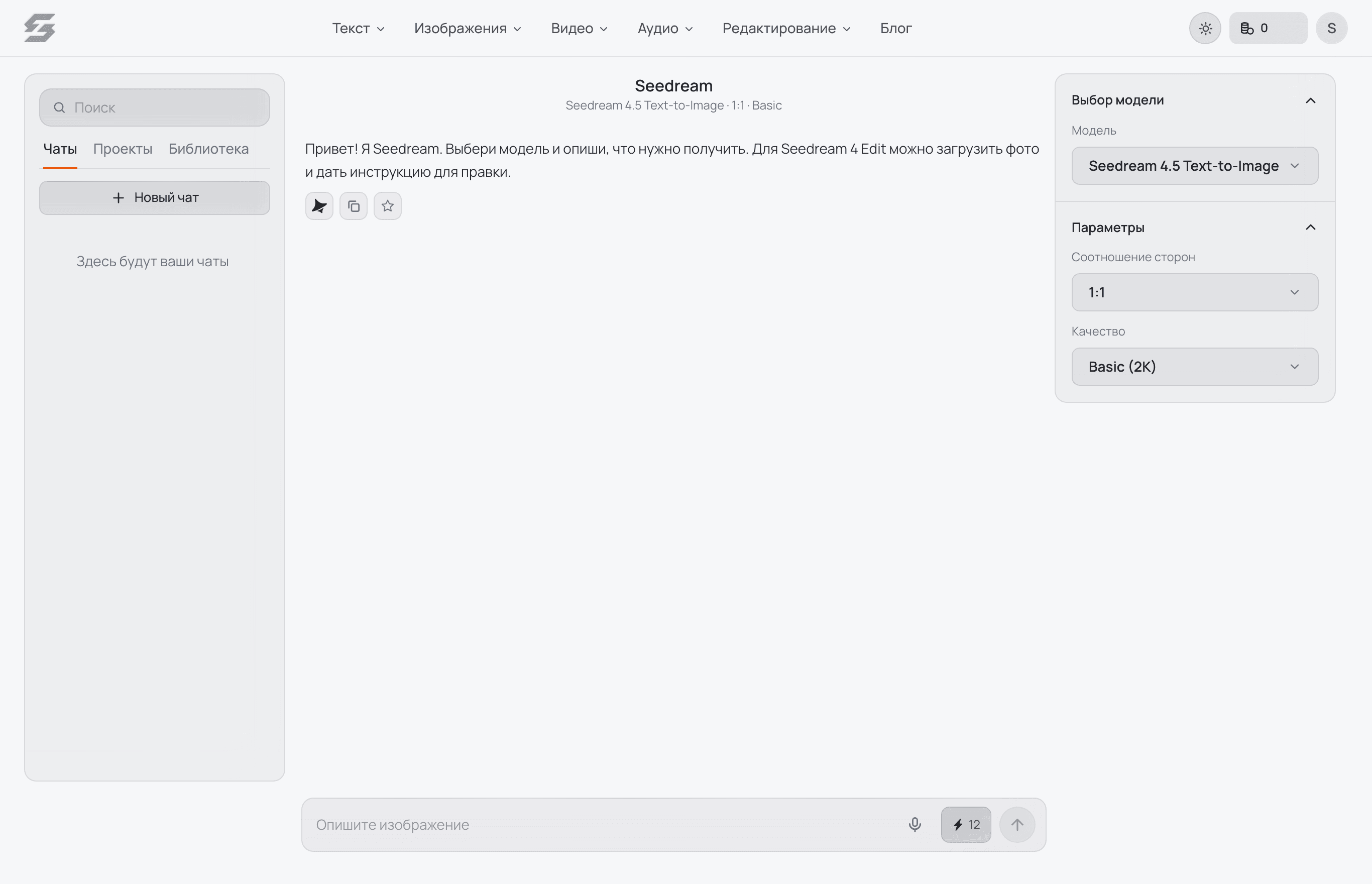The image size is (1372, 884).
Task: Toggle the light/dark theme sun button
Action: [1205, 28]
